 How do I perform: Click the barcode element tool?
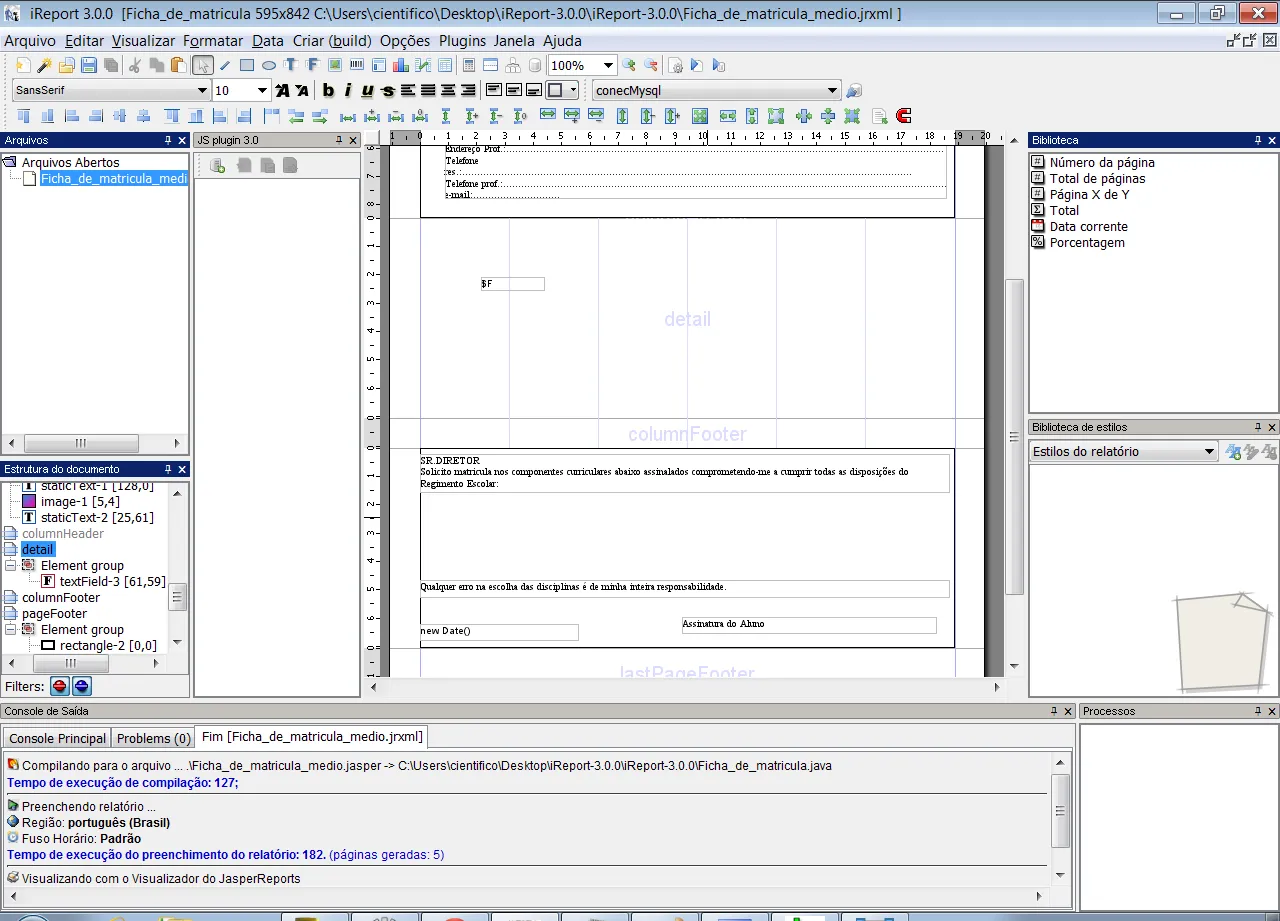pos(356,66)
